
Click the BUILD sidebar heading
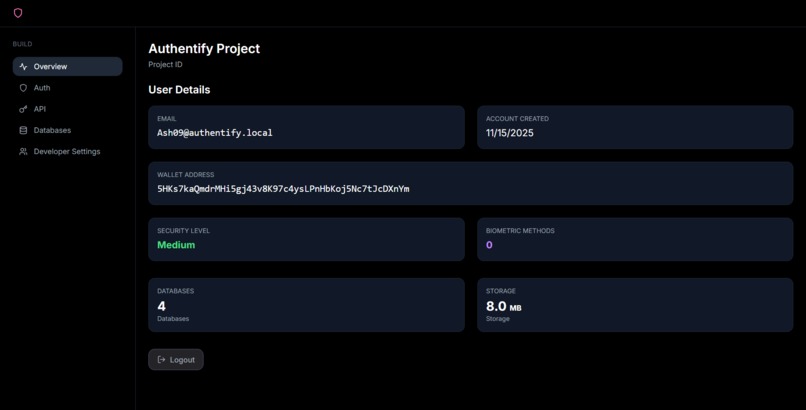pos(22,44)
